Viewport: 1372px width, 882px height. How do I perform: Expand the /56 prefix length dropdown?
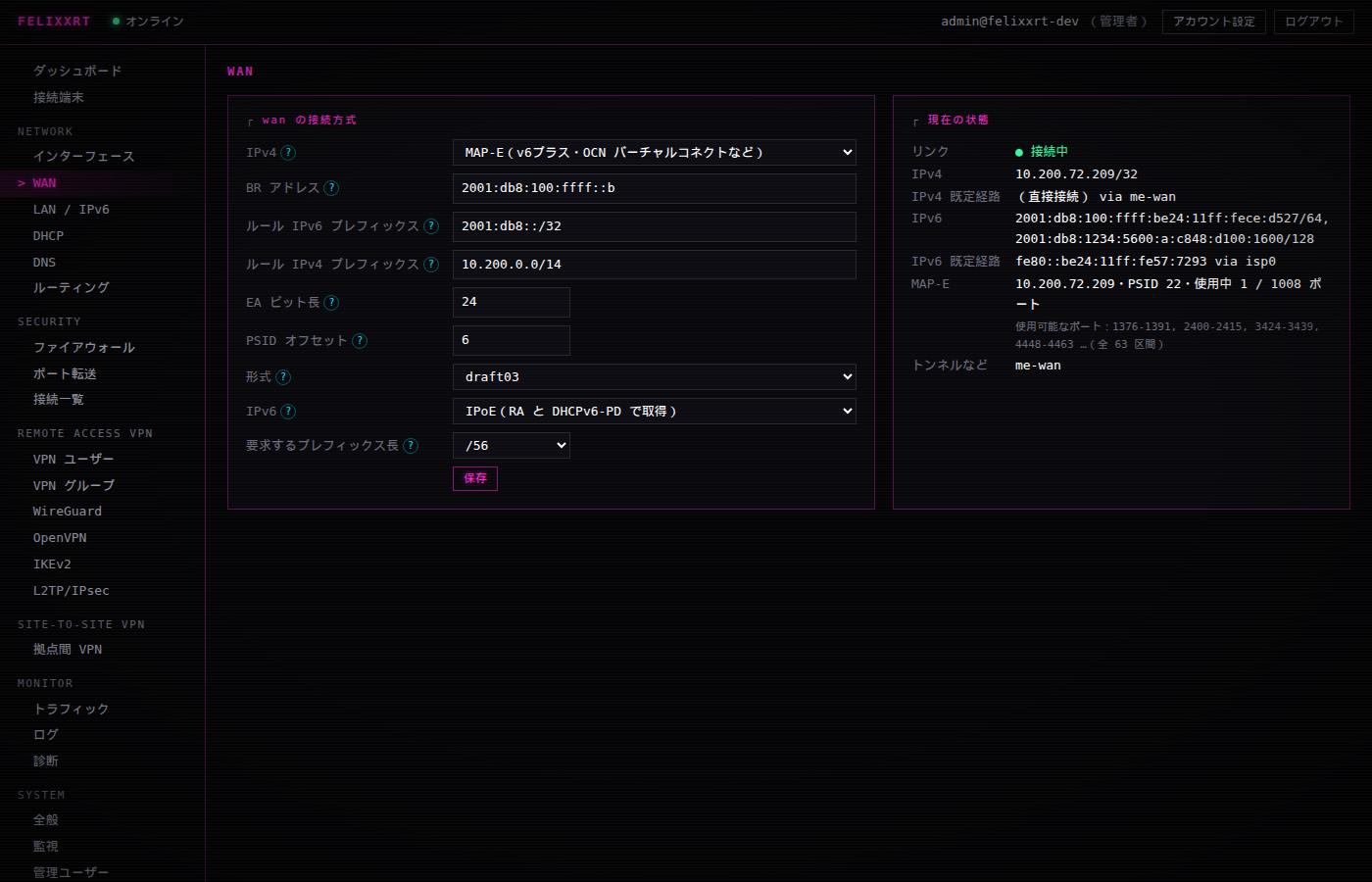coord(511,445)
